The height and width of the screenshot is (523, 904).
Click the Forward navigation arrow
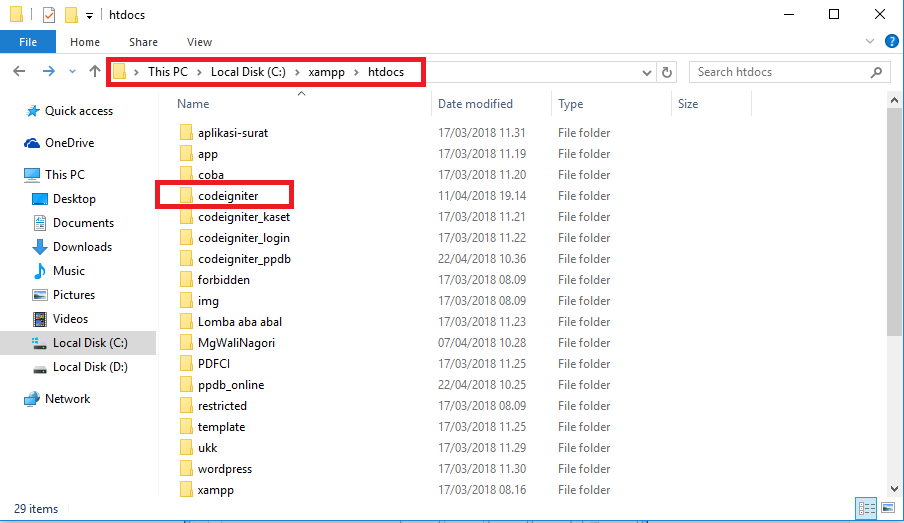coord(48,72)
